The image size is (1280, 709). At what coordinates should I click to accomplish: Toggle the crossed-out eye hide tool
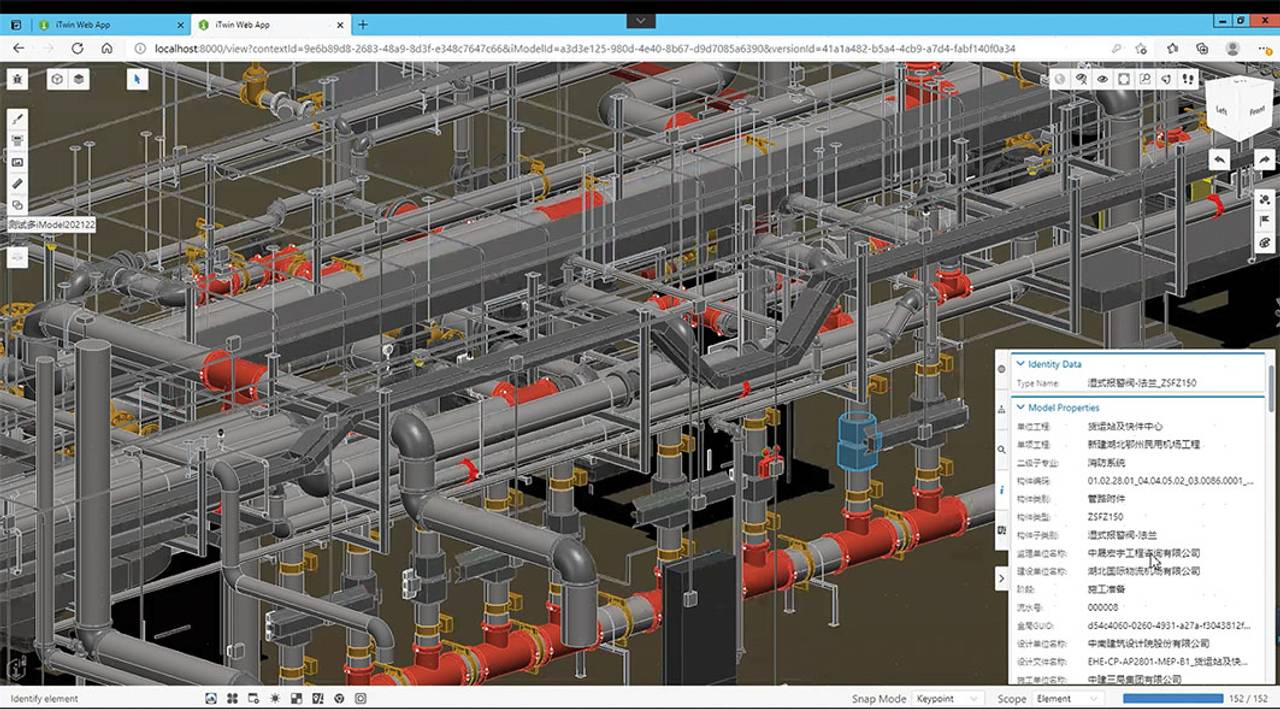pos(1081,79)
